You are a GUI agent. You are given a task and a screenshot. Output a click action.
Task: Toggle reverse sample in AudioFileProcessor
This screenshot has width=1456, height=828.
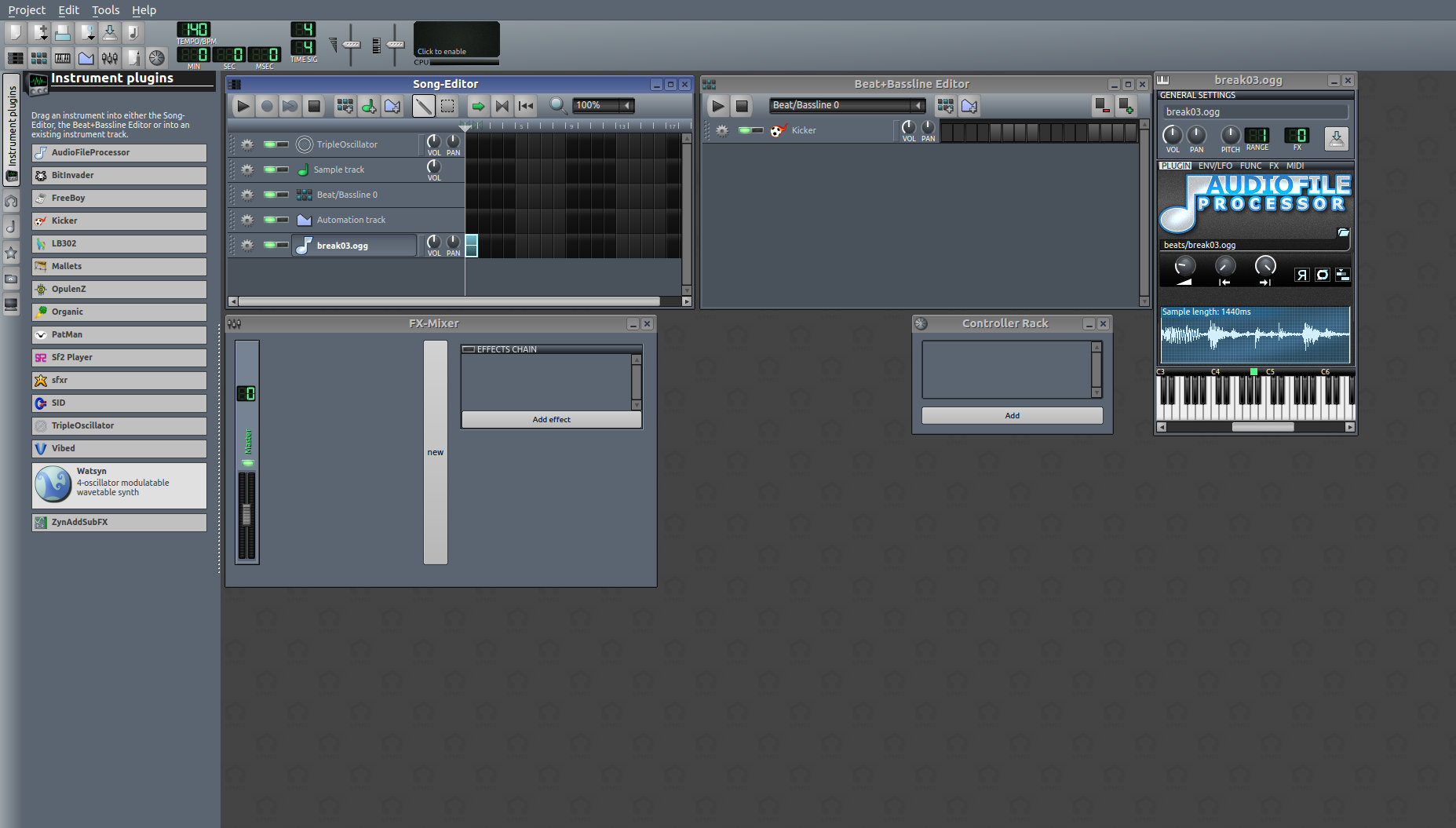click(1301, 275)
